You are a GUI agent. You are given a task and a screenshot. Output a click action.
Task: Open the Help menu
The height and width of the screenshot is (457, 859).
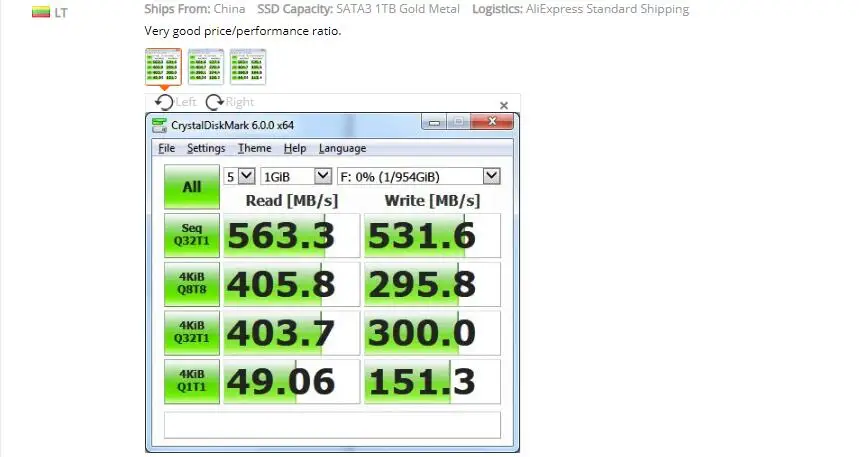point(295,148)
